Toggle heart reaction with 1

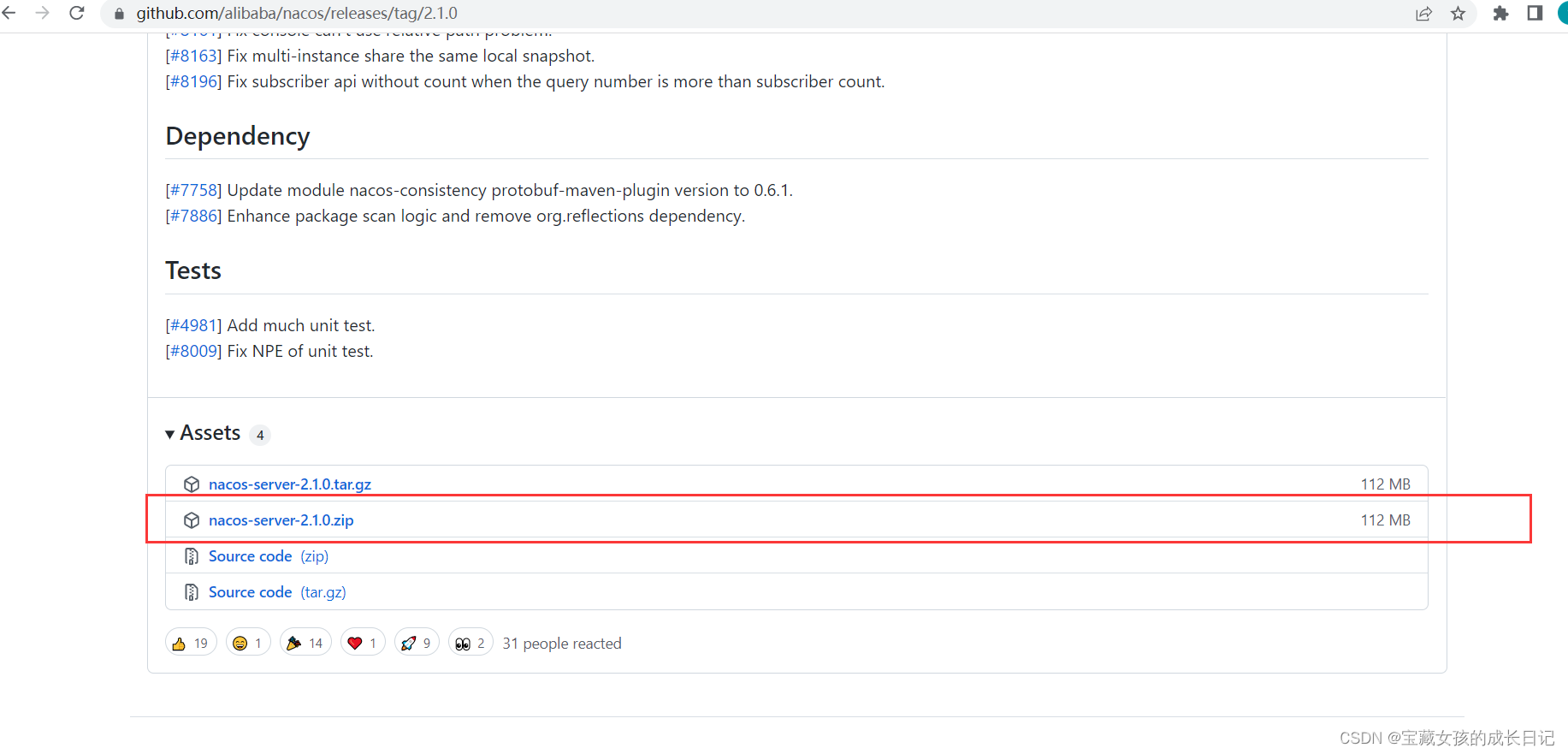(x=363, y=643)
